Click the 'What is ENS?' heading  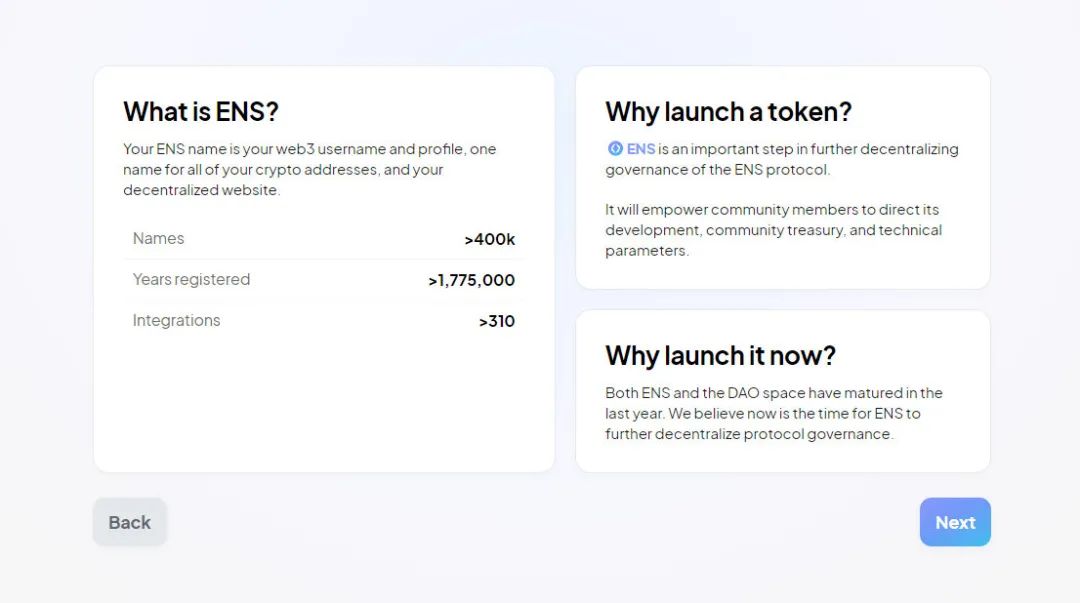tap(201, 111)
